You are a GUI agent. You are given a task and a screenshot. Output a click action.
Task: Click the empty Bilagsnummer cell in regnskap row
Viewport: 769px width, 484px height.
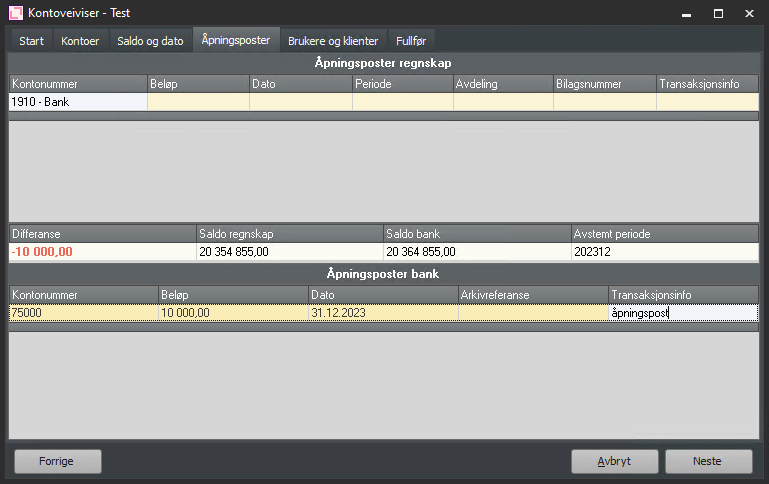(x=604, y=102)
